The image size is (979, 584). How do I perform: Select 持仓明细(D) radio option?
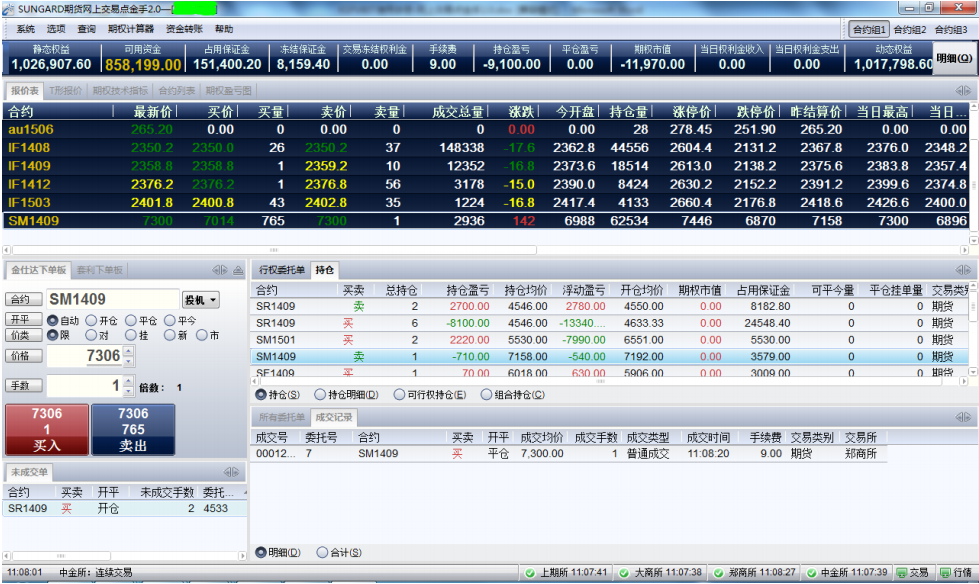coord(320,395)
